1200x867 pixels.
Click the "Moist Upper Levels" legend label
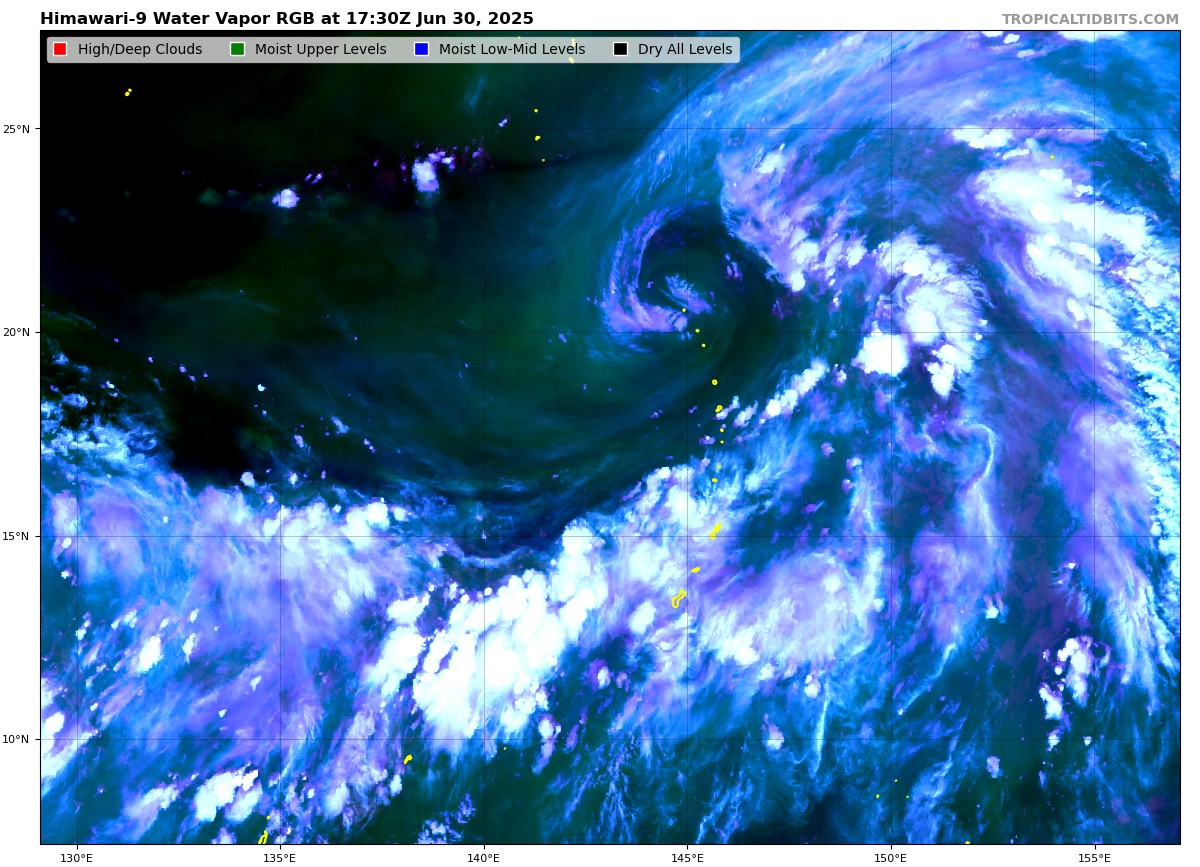click(x=320, y=49)
